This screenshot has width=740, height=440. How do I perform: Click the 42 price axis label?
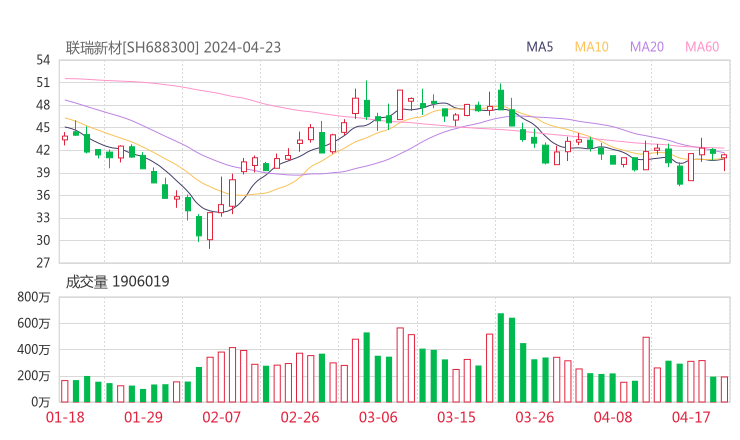click(43, 151)
